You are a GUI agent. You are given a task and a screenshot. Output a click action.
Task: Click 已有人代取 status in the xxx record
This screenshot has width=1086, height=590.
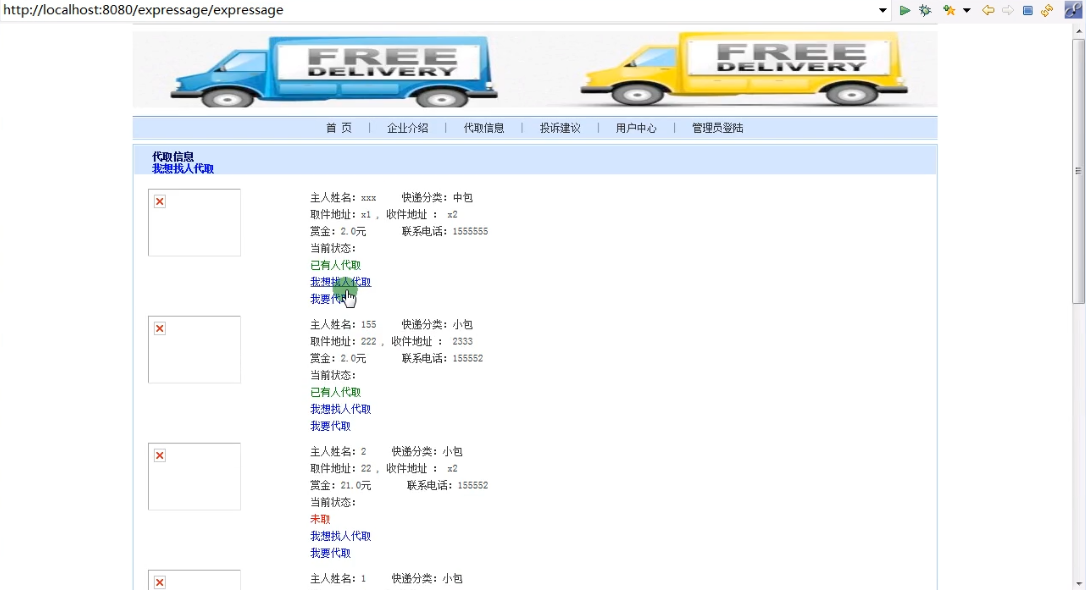(335, 265)
